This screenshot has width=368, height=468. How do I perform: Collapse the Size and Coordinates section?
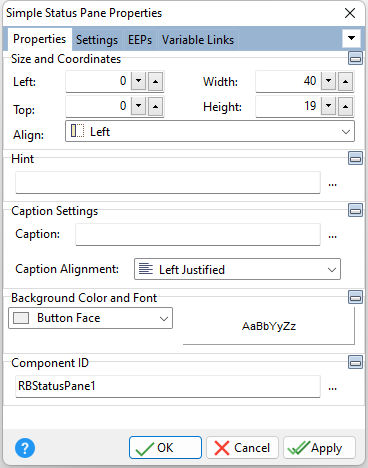355,58
